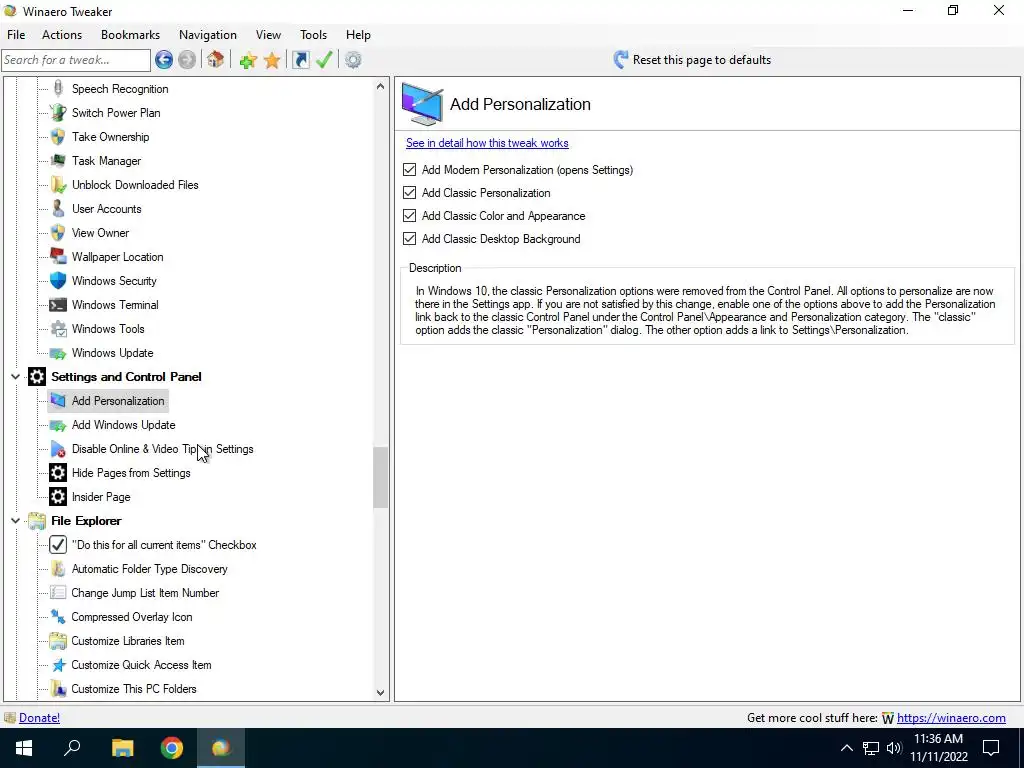Viewport: 1024px width, 768px height.
Task: Click the back navigation arrow icon
Action: click(164, 60)
